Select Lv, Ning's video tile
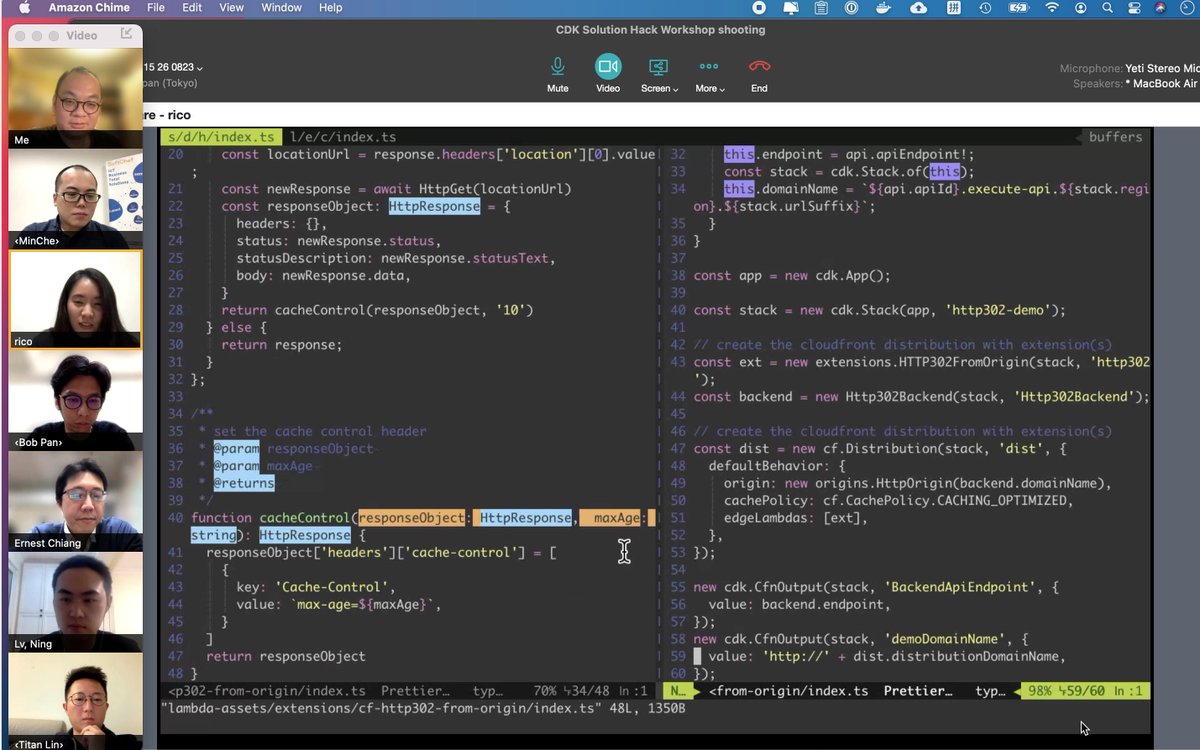Screen dimensions: 1200x750 75,602
